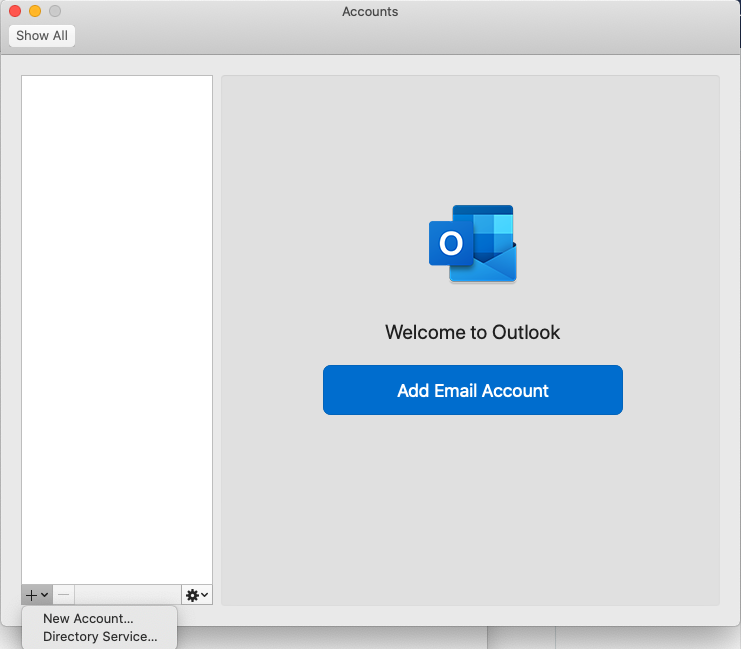The image size is (741, 649).
Task: Click the Show All button
Action: point(42,36)
